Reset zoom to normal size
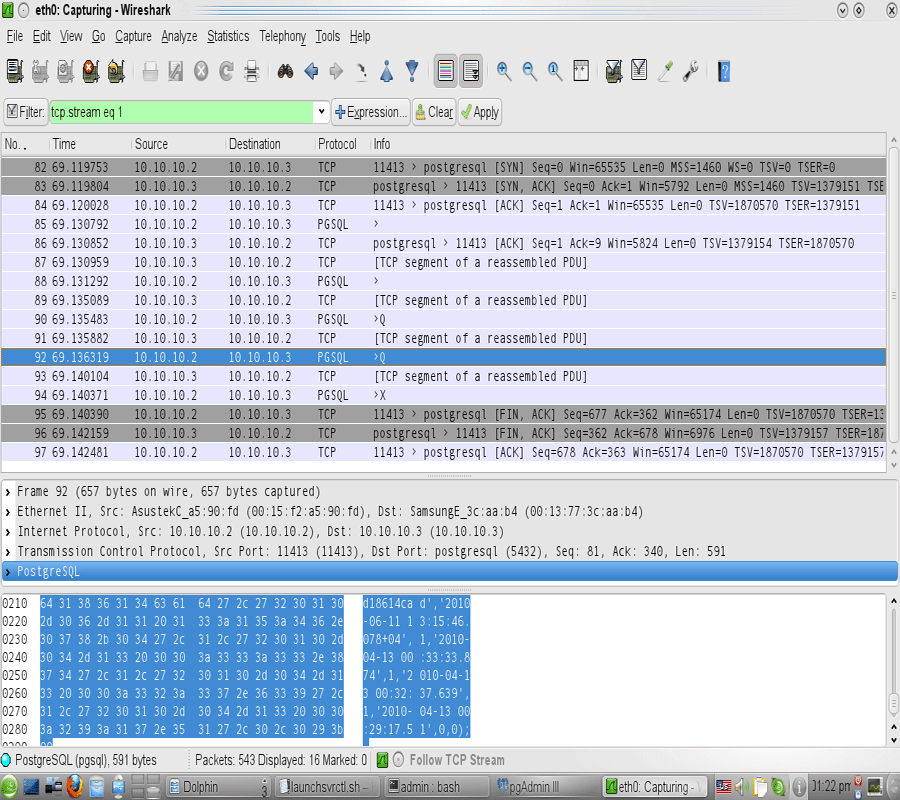The image size is (900, 800). [x=554, y=71]
